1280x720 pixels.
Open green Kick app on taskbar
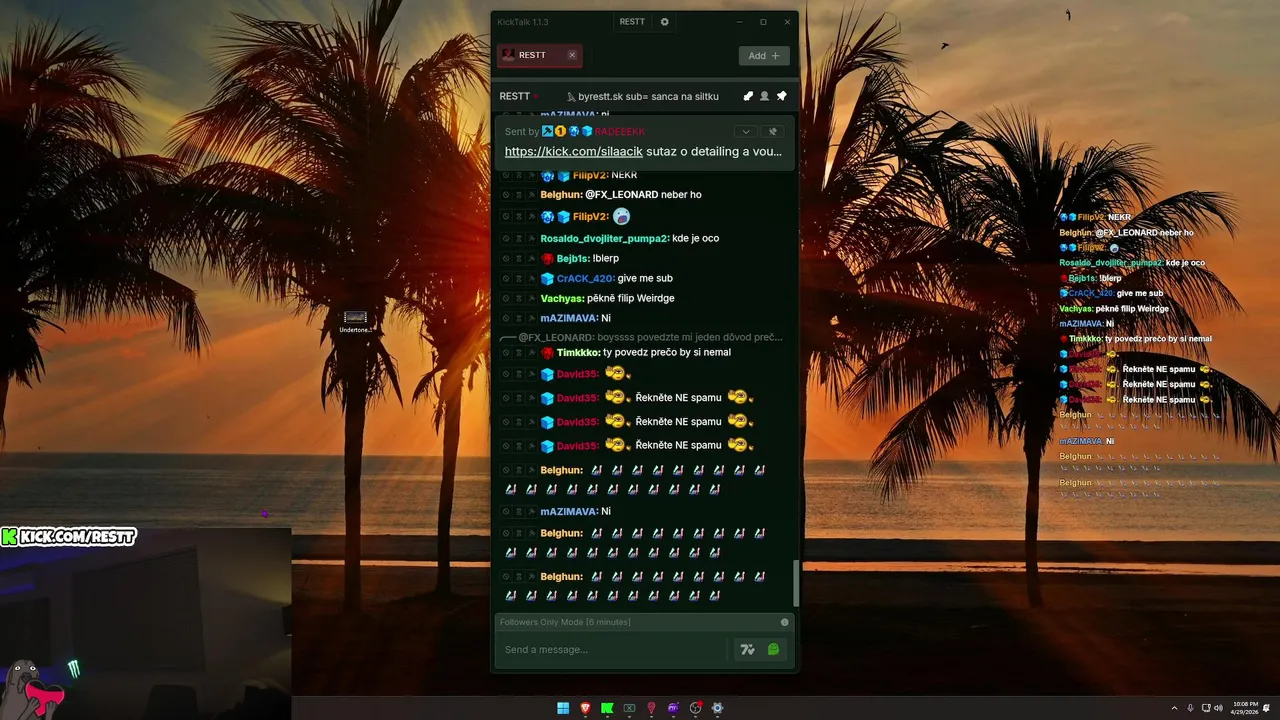[x=607, y=708]
